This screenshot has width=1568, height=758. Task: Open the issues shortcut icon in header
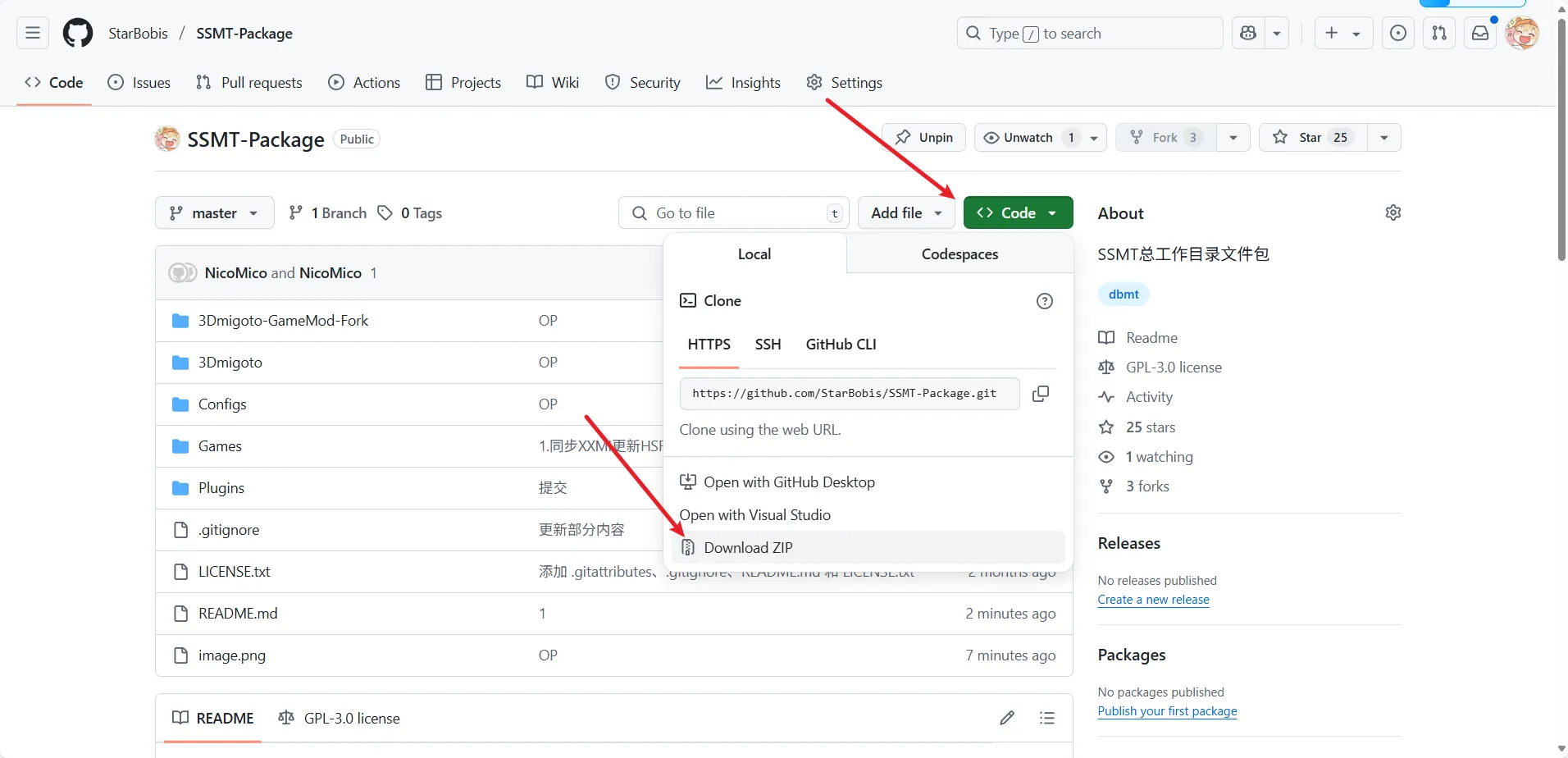point(1398,33)
